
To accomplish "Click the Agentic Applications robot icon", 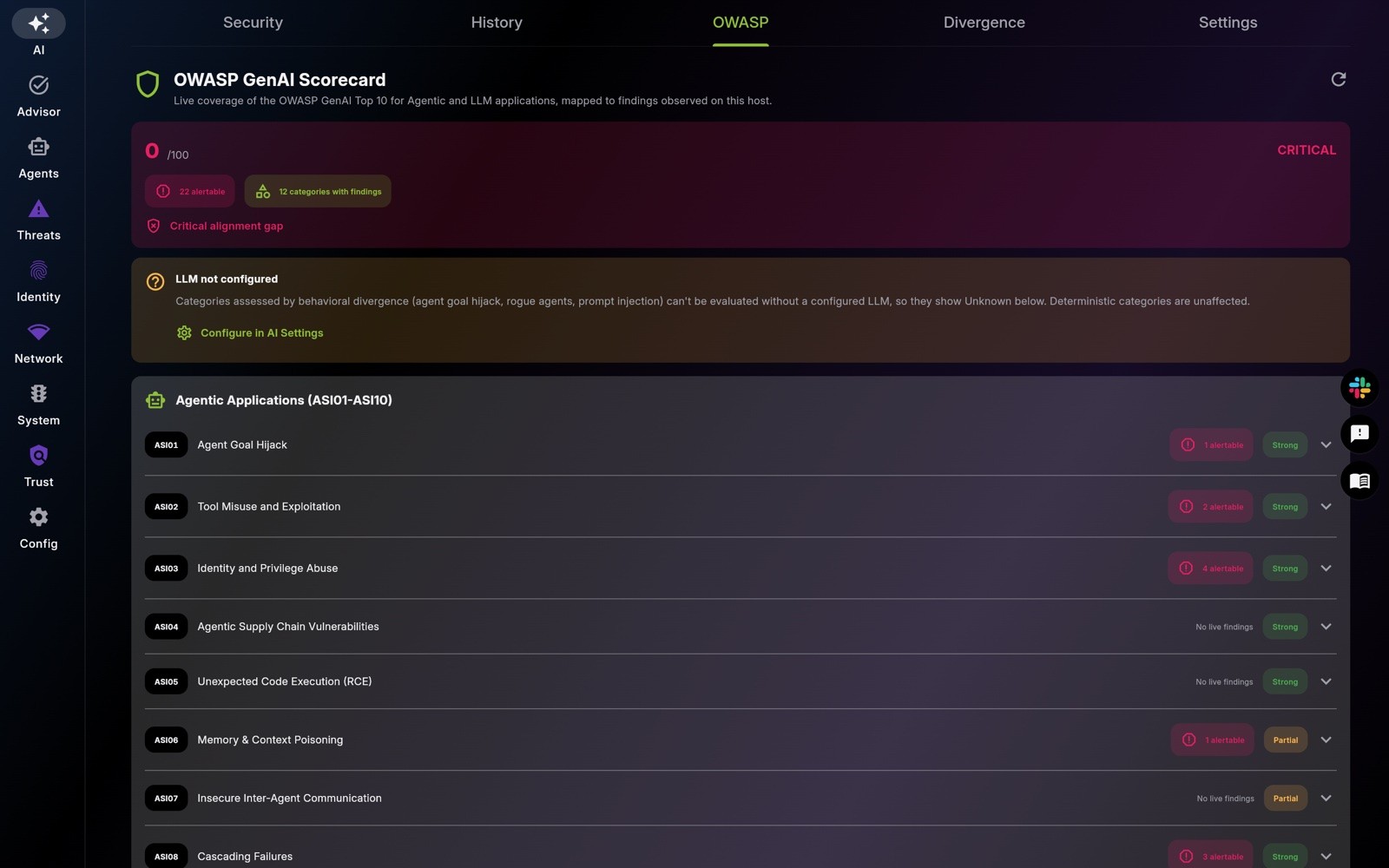I will coord(155,400).
